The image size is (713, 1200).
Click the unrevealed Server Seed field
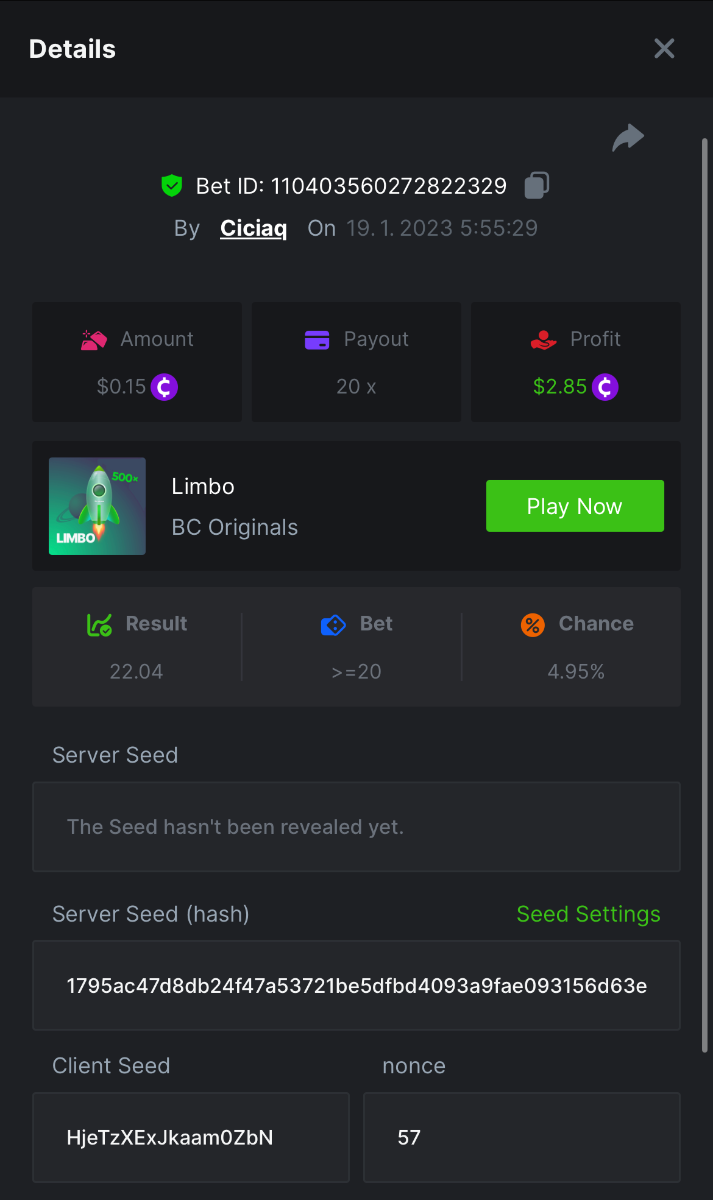click(x=356, y=827)
